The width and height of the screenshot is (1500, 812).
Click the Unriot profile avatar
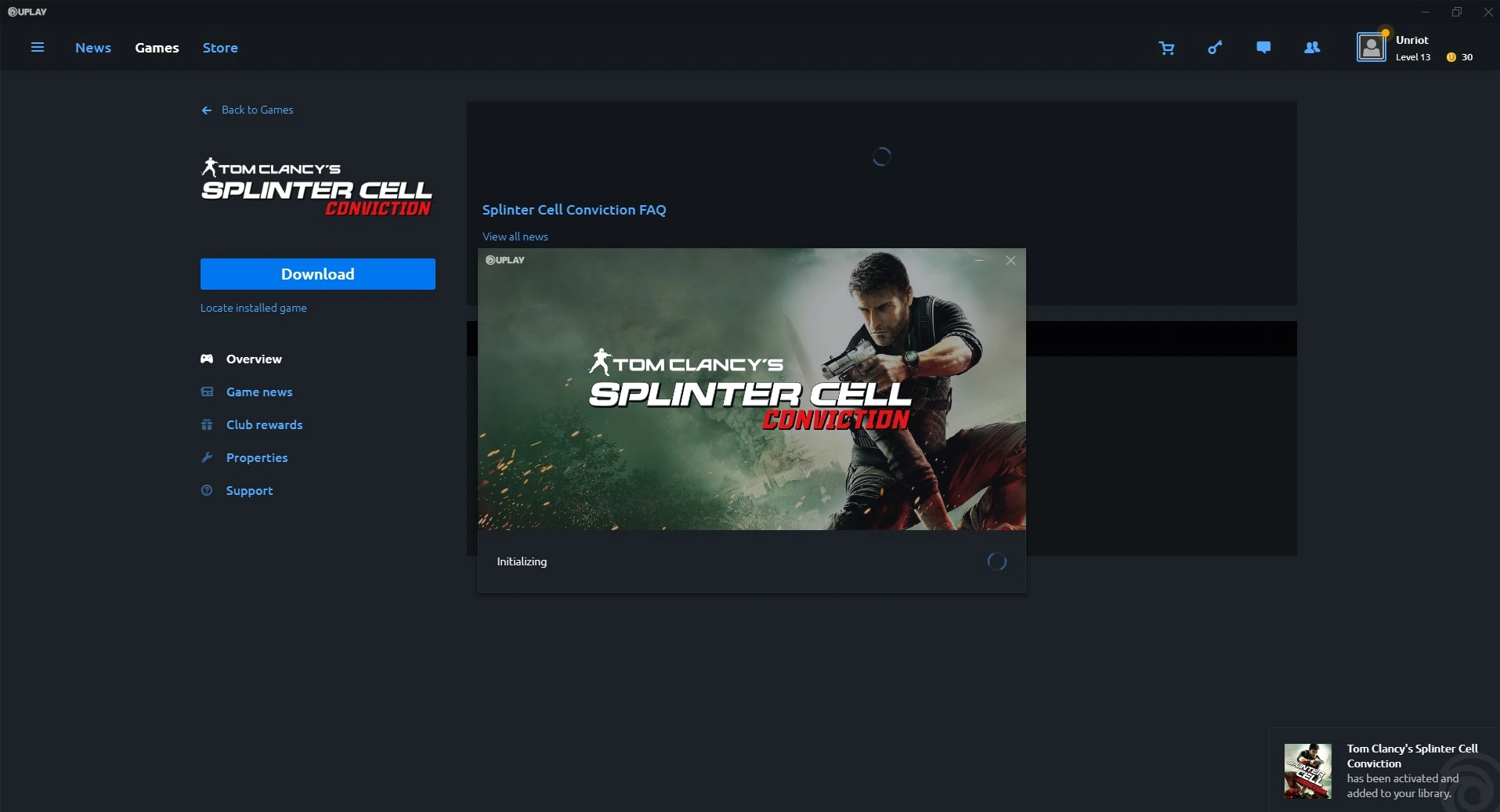coord(1372,47)
